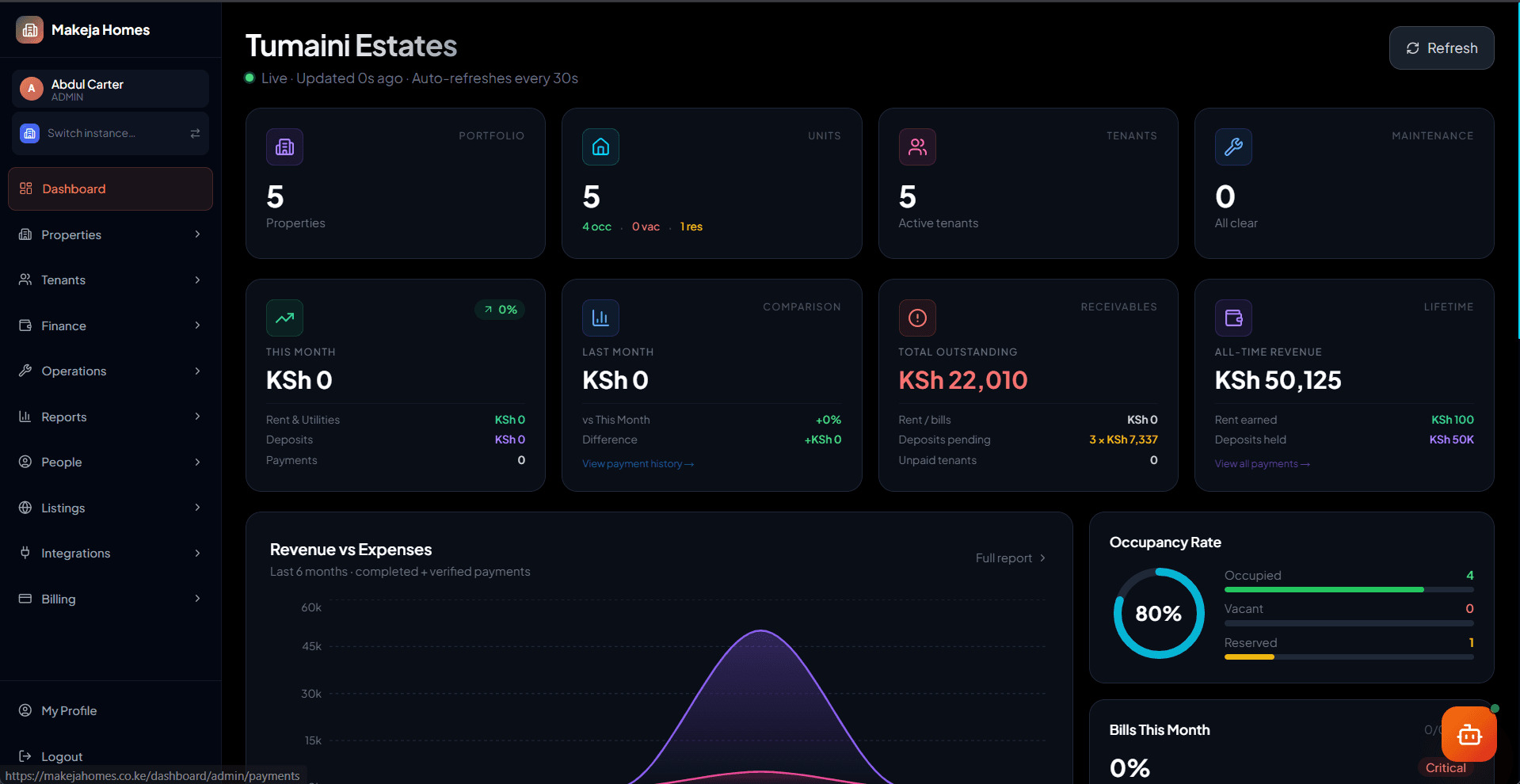Click the KSh 50K deposits held value
Viewport: 1520px width, 784px height.
1451,440
